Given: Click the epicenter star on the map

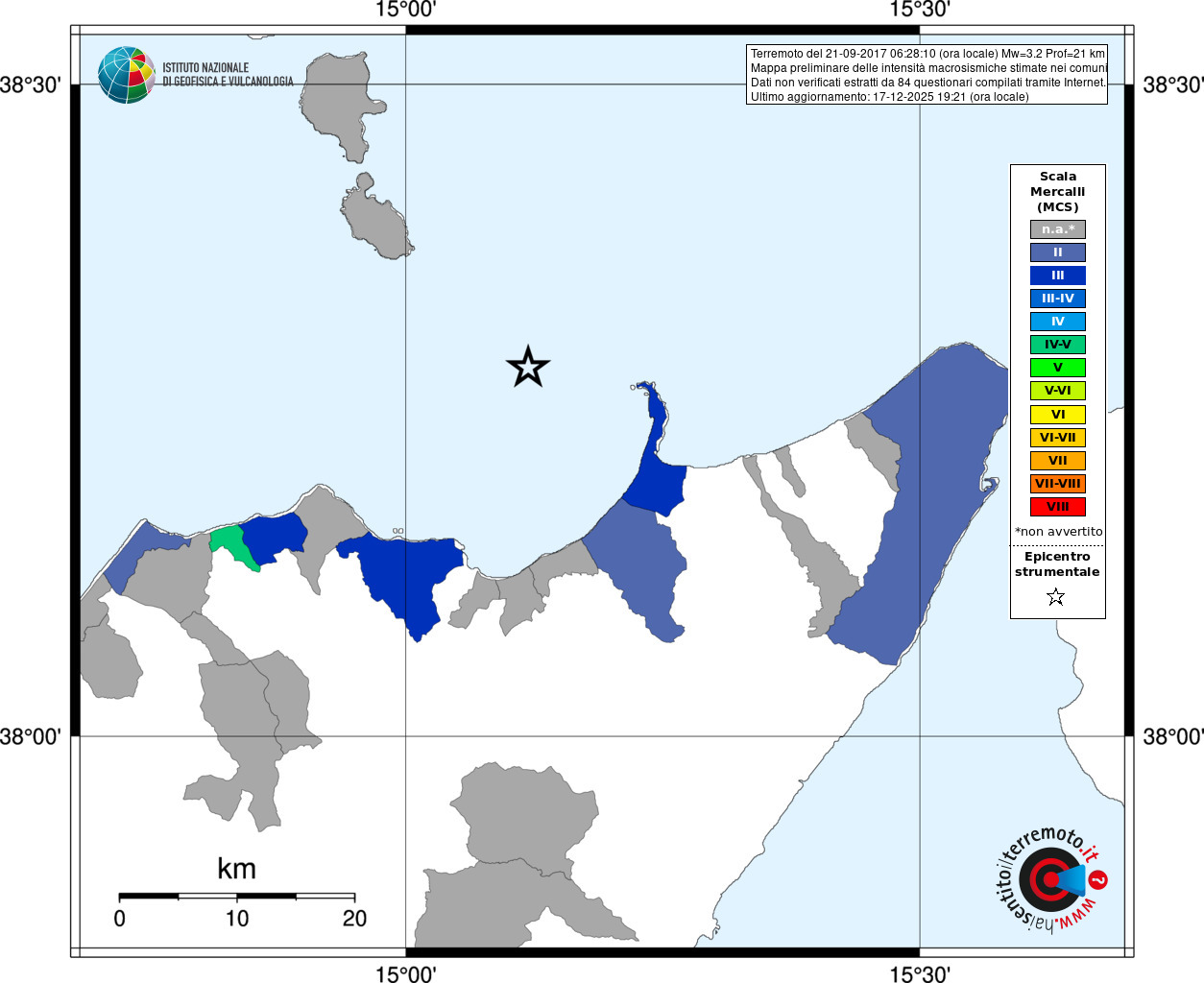Looking at the screenshot, I should (x=528, y=367).
